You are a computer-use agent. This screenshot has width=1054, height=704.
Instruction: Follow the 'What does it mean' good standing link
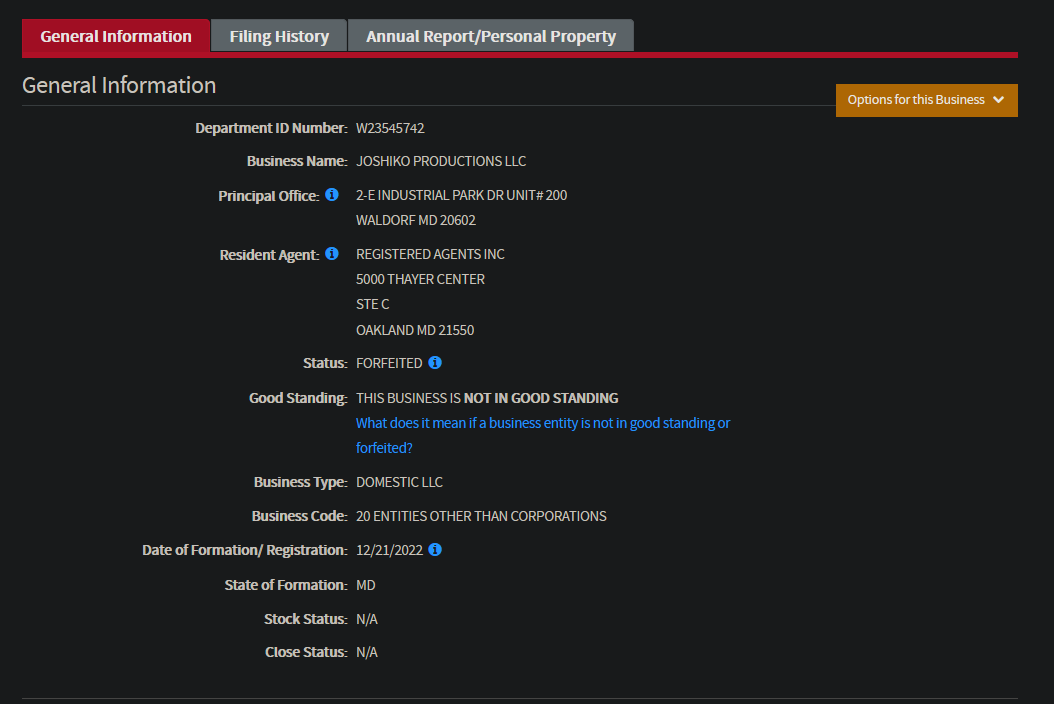pos(542,435)
